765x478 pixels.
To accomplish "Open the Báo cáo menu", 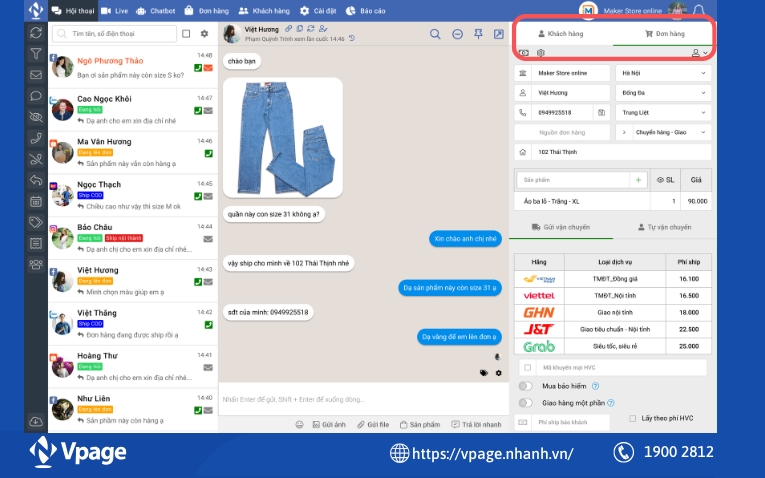I will click(x=366, y=11).
